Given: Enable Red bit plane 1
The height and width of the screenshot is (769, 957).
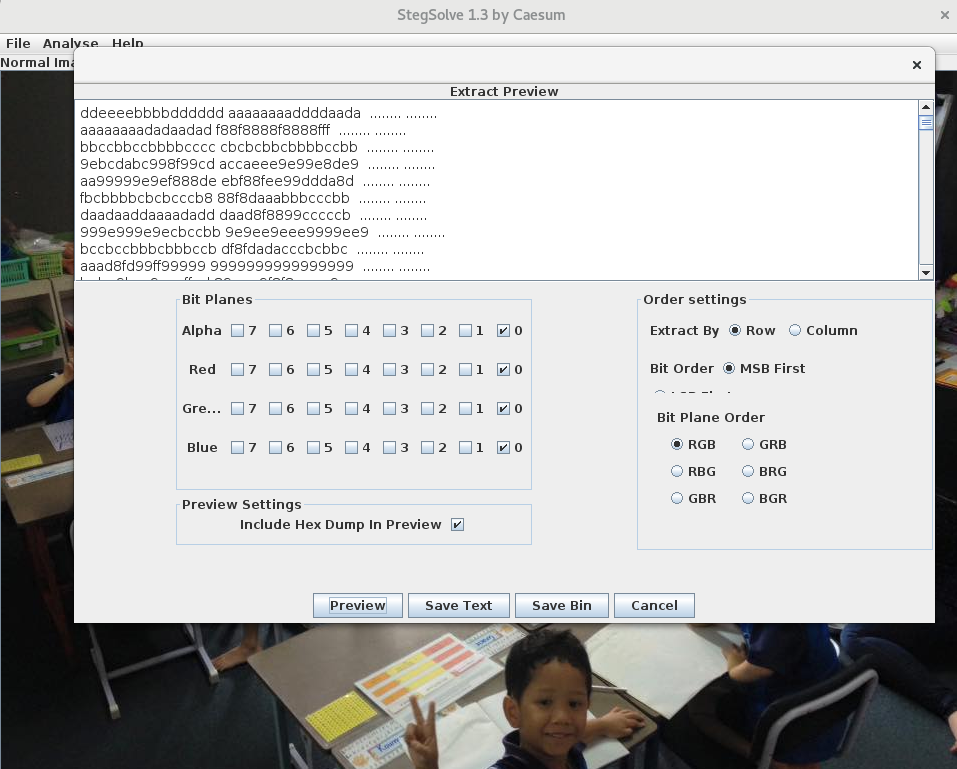Looking at the screenshot, I should [x=465, y=370].
